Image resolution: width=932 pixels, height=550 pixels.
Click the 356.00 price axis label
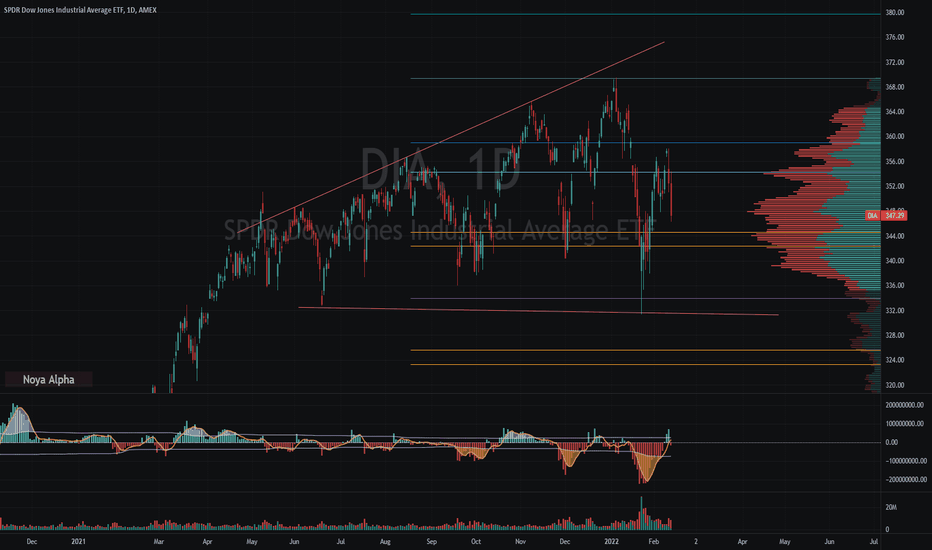pyautogui.click(x=895, y=162)
